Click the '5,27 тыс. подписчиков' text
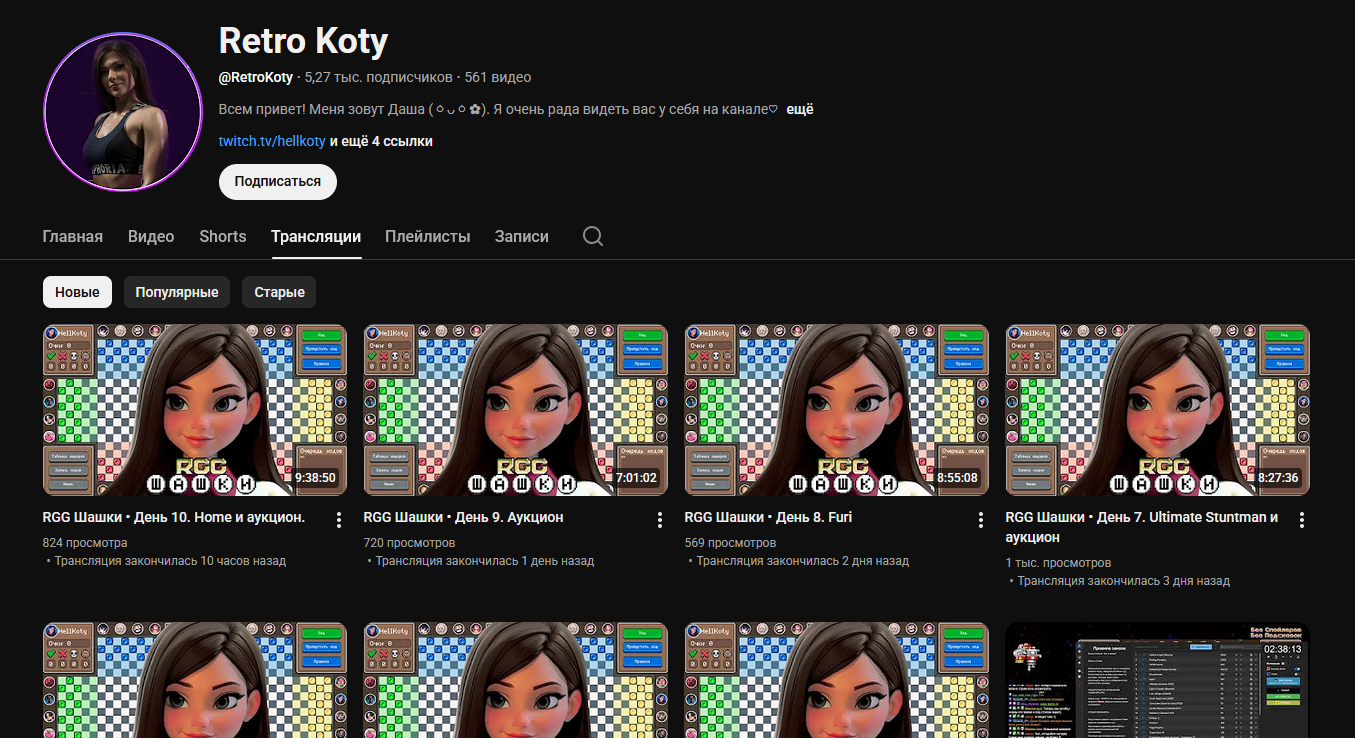The image size is (1355, 738). tap(378, 77)
